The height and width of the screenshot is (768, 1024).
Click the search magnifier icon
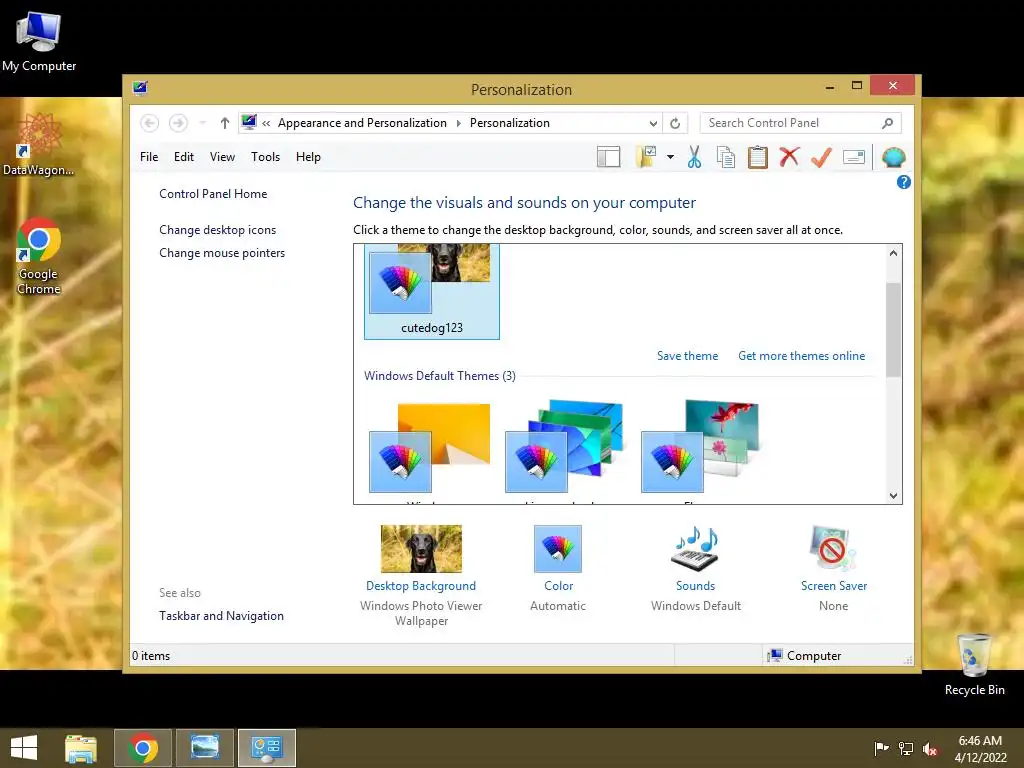tap(888, 123)
